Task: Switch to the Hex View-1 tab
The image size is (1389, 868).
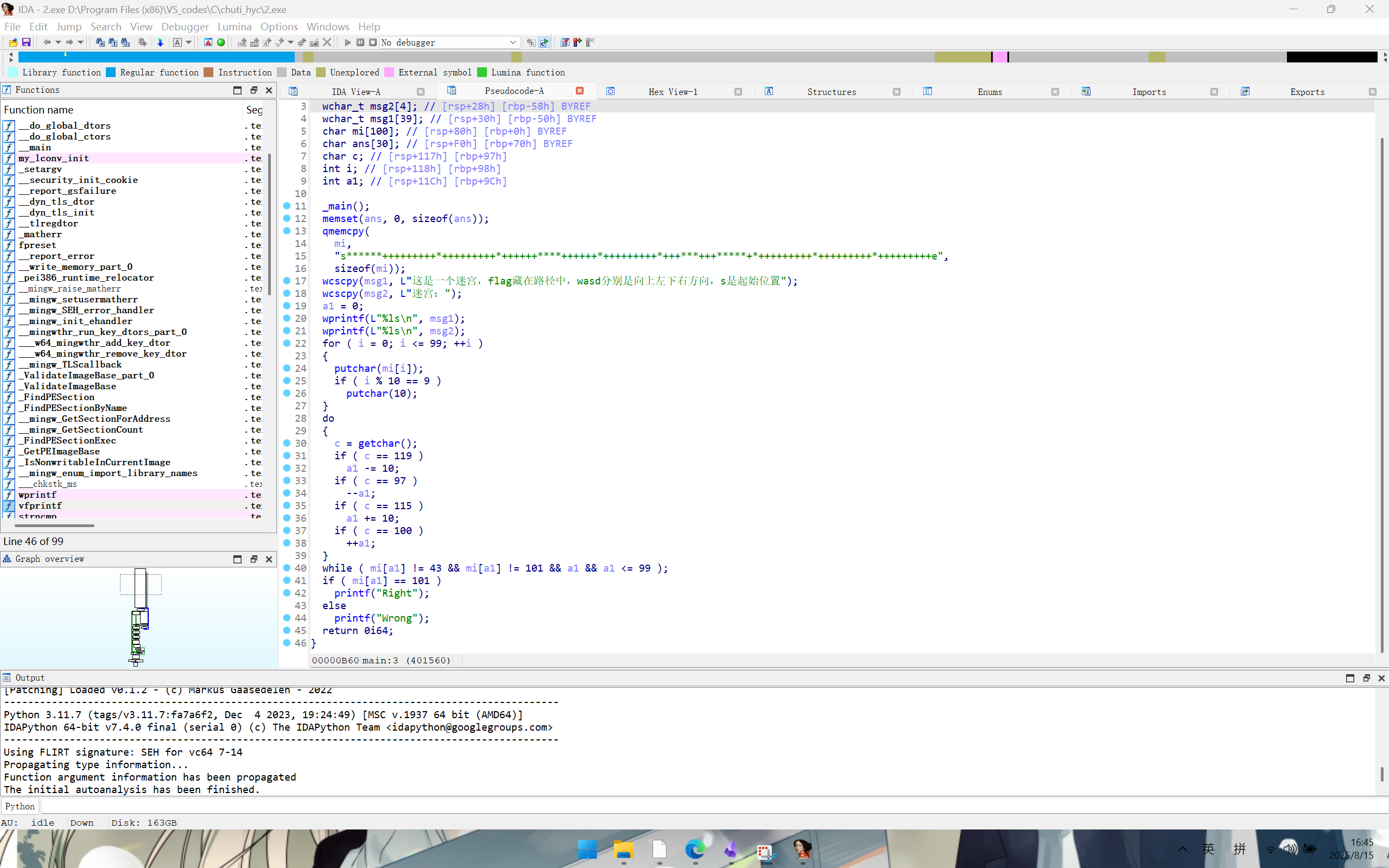Action: click(x=673, y=92)
